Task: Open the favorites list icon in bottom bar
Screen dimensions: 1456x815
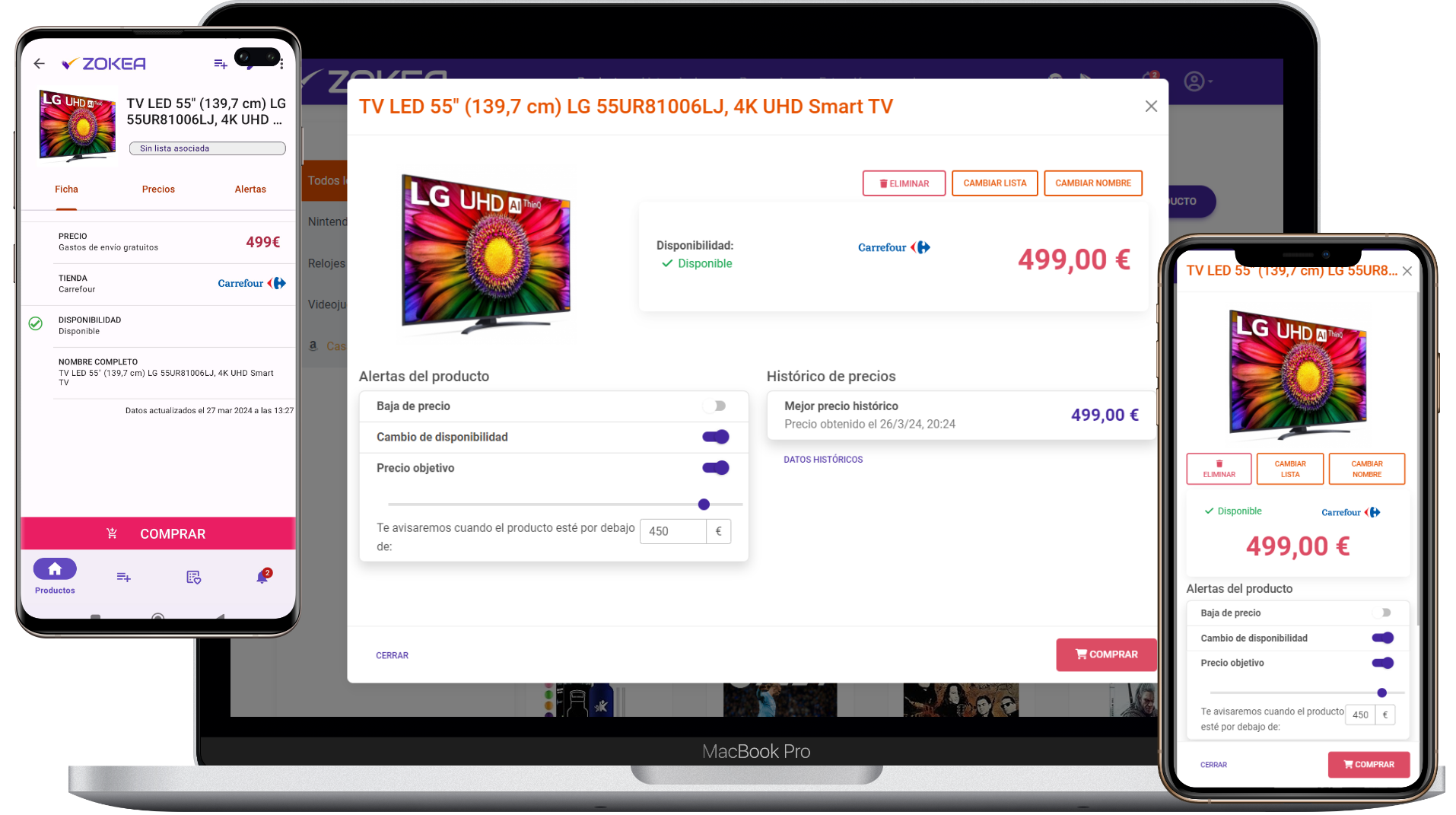Action: point(193,578)
